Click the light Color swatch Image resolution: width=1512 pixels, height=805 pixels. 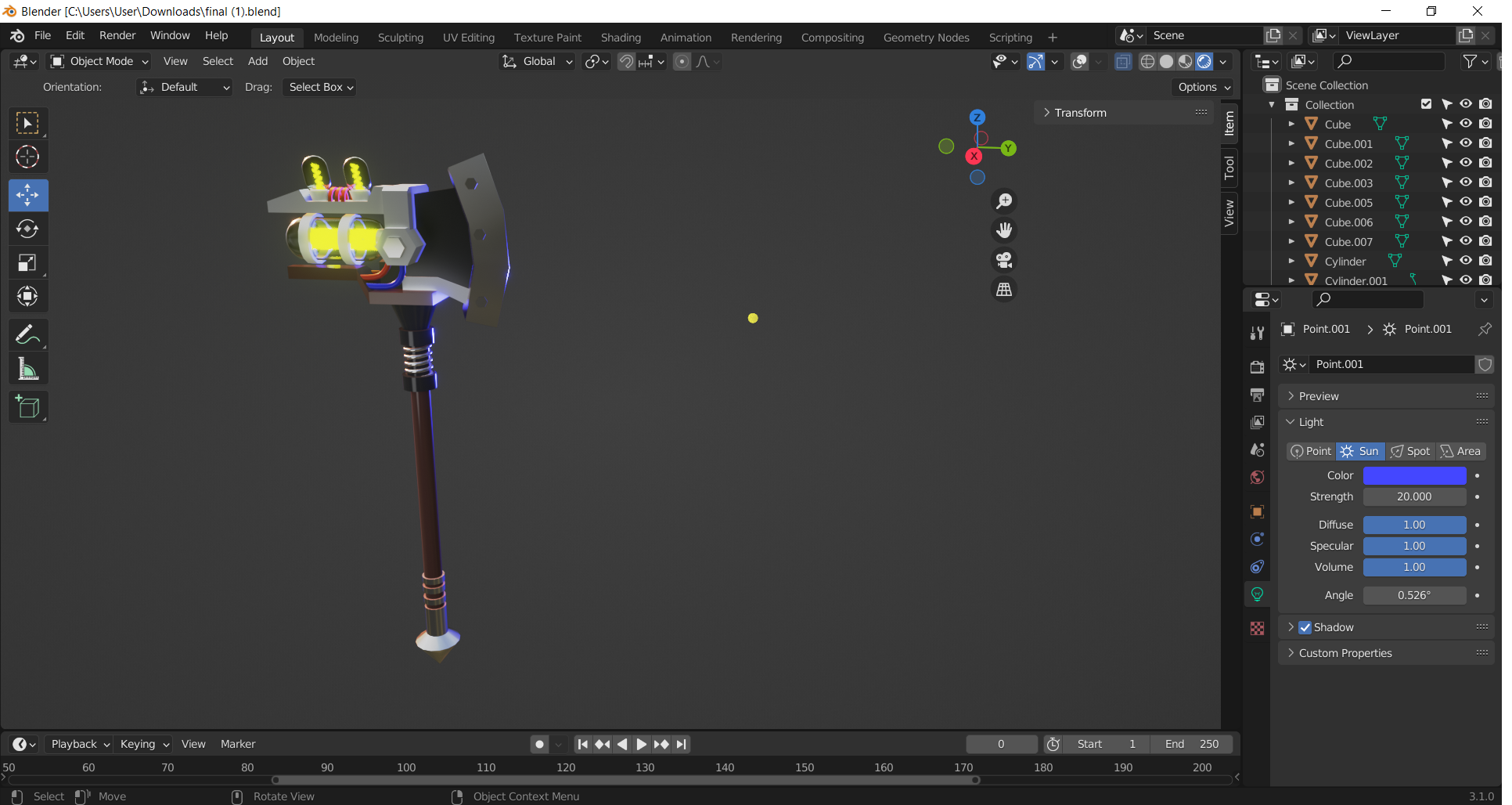[1414, 475]
